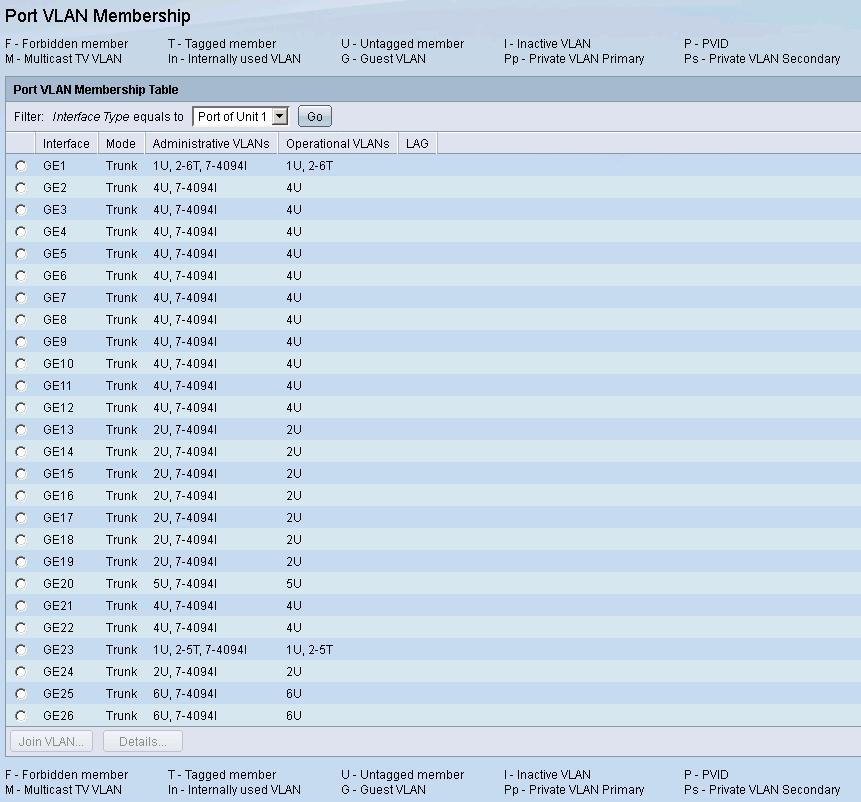Choose the GE13 row radio button
This screenshot has height=802, width=861.
pyautogui.click(x=21, y=430)
